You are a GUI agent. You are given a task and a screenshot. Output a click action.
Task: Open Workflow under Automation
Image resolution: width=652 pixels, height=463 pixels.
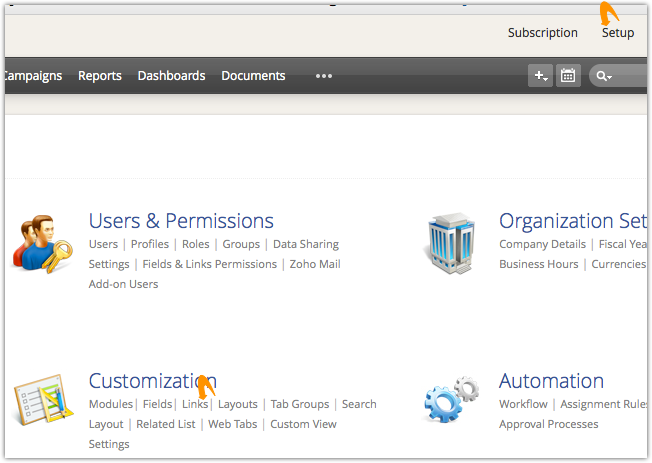coord(523,404)
